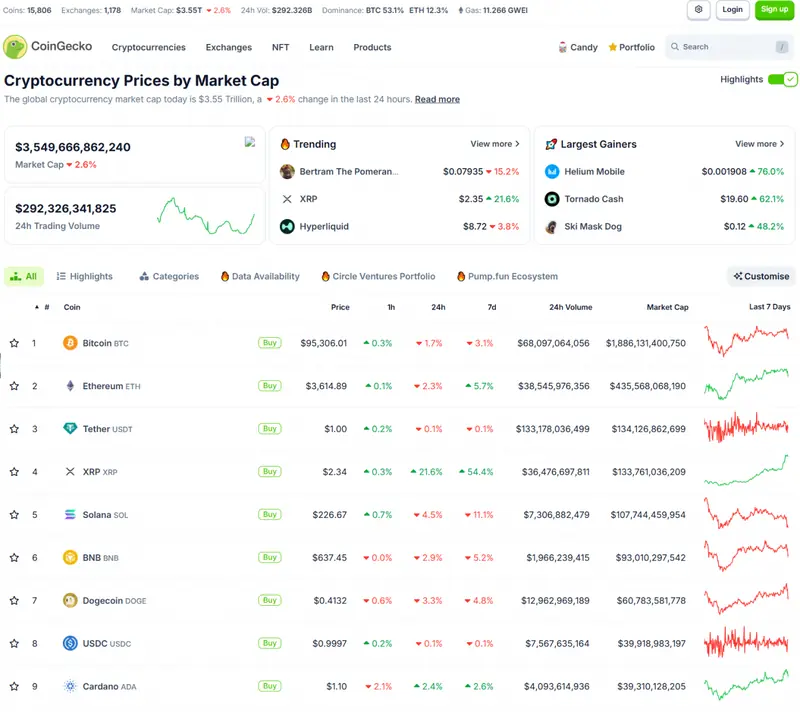Switch to Pump.fun Ecosystem tab
Viewport: 800px width, 712px height.
point(507,276)
